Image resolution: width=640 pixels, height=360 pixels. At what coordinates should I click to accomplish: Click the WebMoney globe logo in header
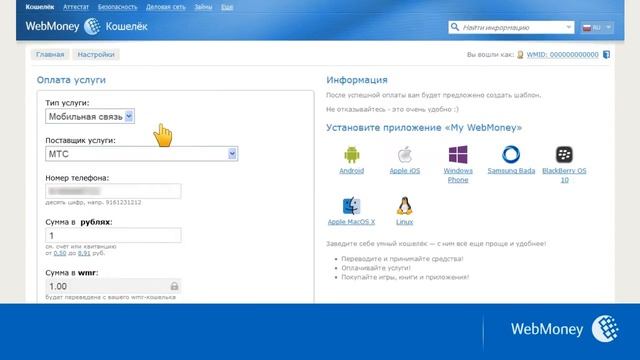pyautogui.click(x=92, y=27)
